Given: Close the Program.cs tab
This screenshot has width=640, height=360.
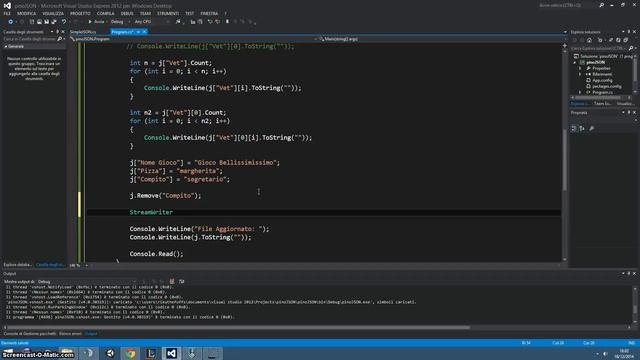Looking at the screenshot, I should pos(144,32).
